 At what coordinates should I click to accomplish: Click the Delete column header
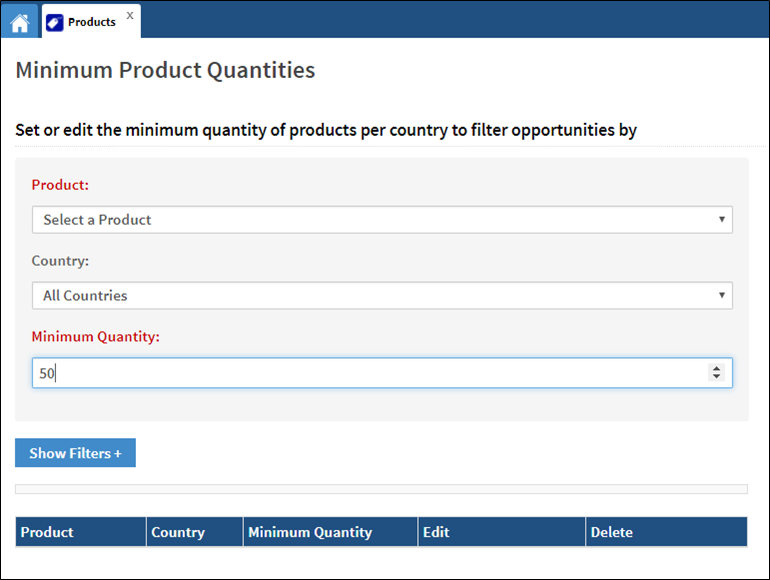tap(666, 532)
